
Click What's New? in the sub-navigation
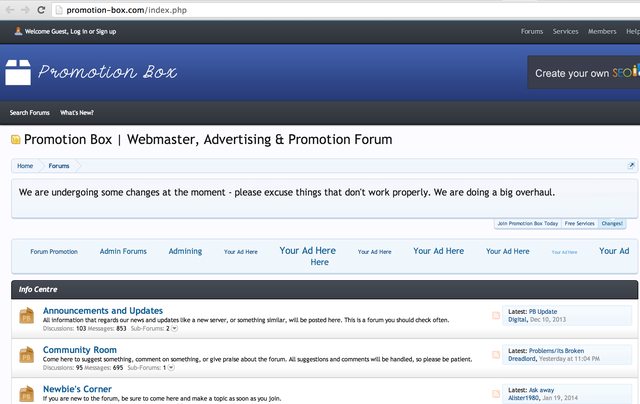point(77,113)
